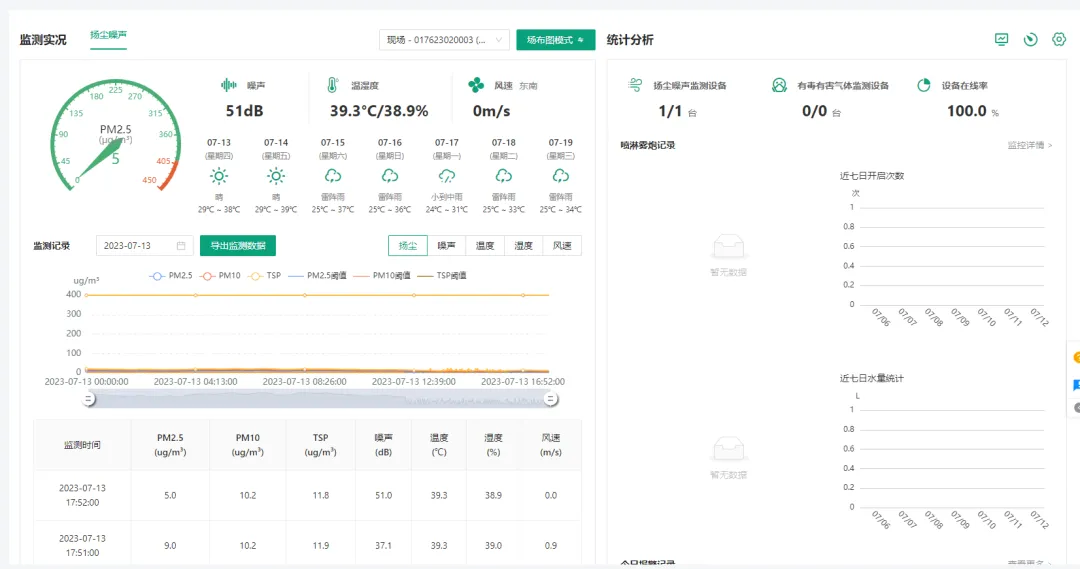Toggle the TSP阈值 legend line
Image resolution: width=1080 pixels, height=569 pixels.
tap(442, 276)
